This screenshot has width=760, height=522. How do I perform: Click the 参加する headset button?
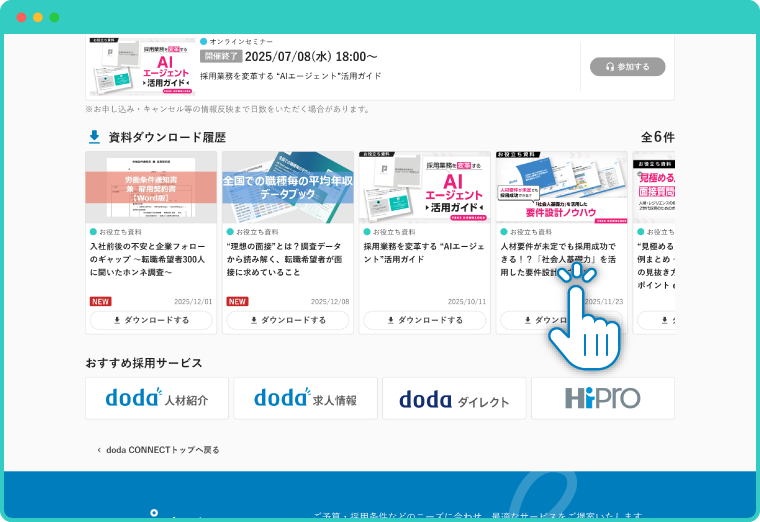[627, 67]
